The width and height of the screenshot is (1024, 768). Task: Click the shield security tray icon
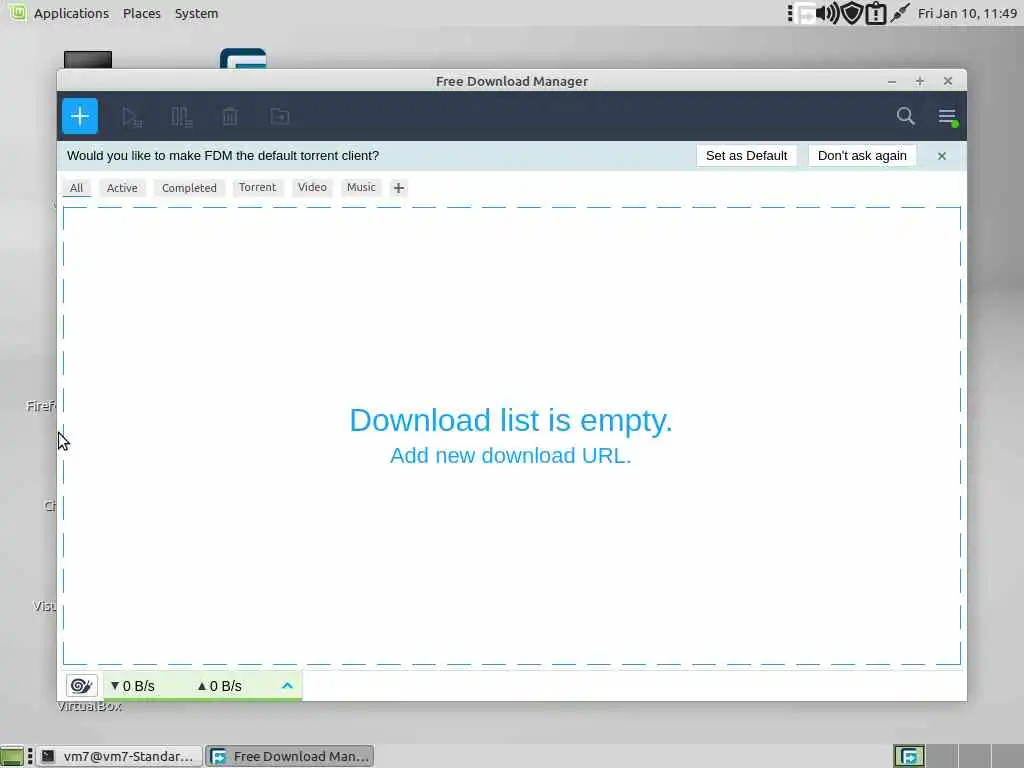(852, 13)
